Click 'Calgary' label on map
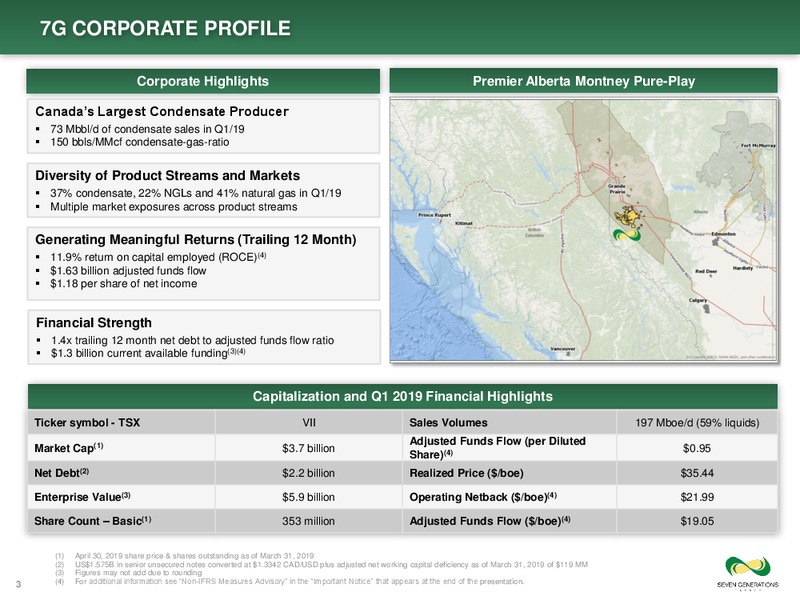 698,301
